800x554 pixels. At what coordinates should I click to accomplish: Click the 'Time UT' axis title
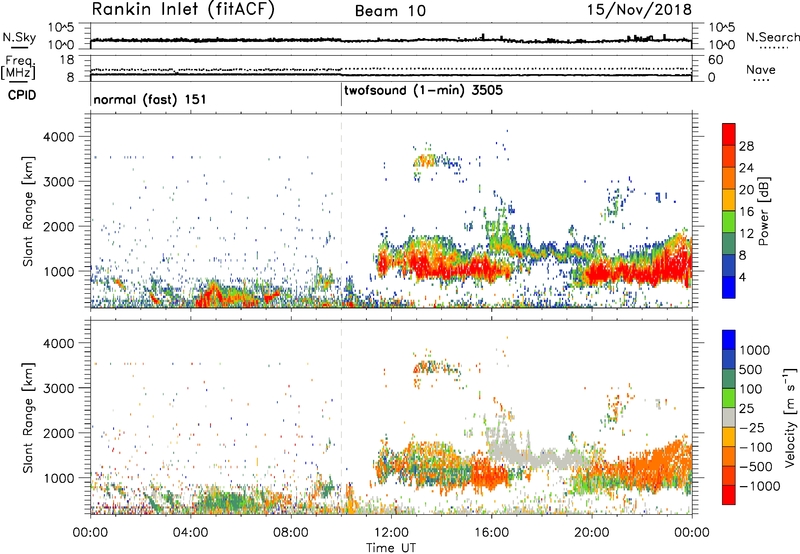point(391,547)
